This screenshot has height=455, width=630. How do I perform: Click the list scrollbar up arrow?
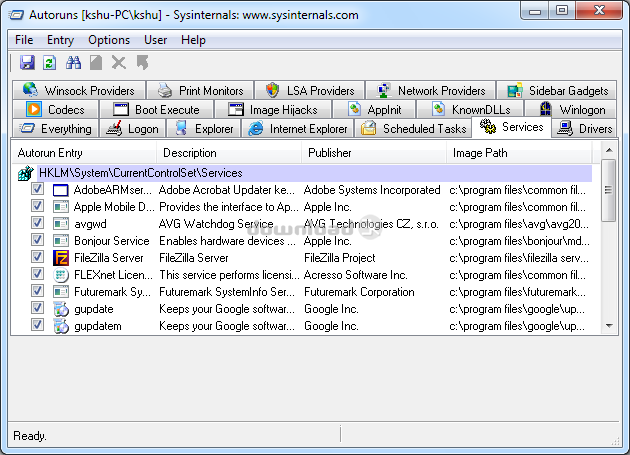click(x=609, y=150)
